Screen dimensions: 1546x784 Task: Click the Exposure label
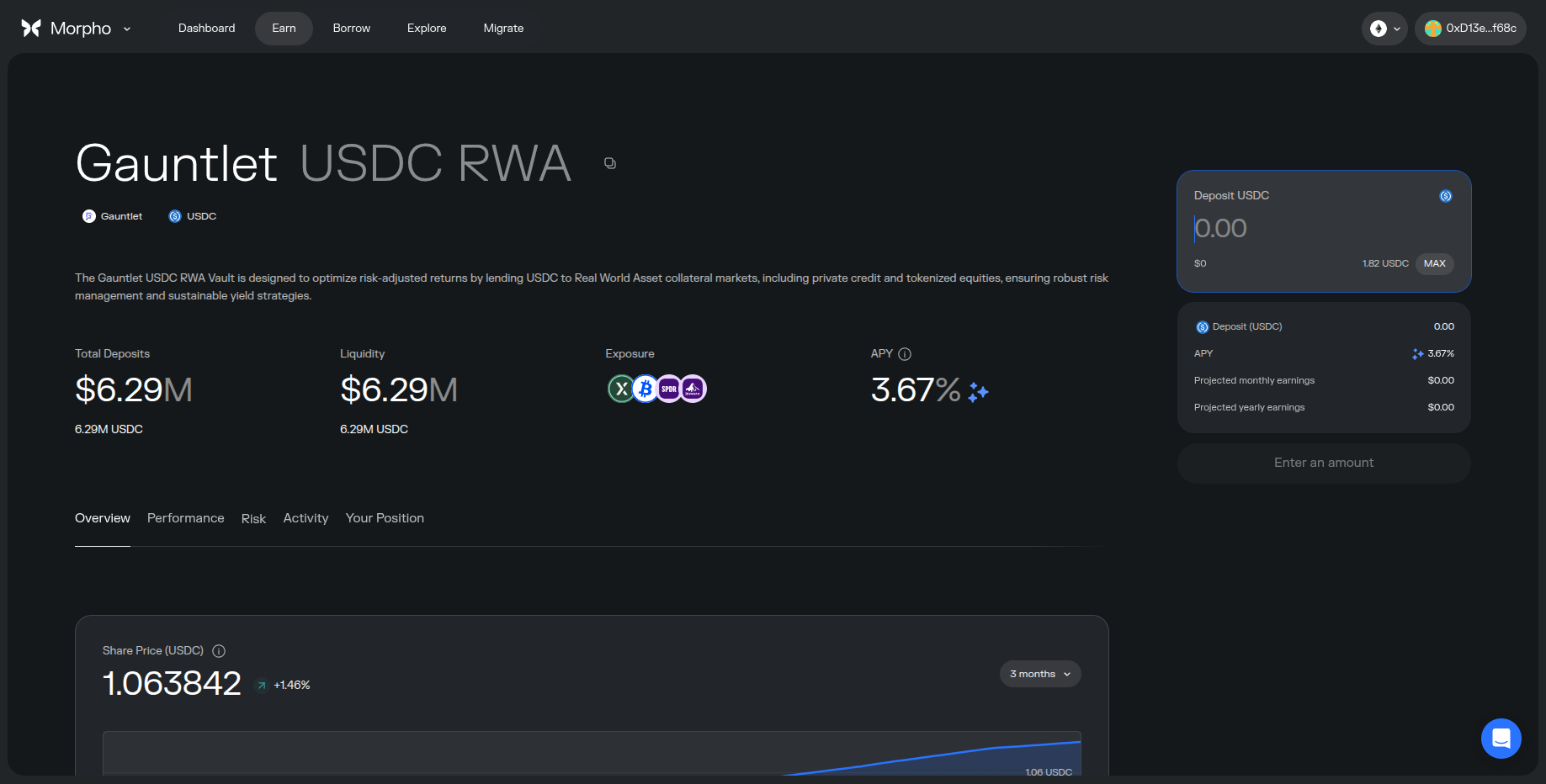630,354
